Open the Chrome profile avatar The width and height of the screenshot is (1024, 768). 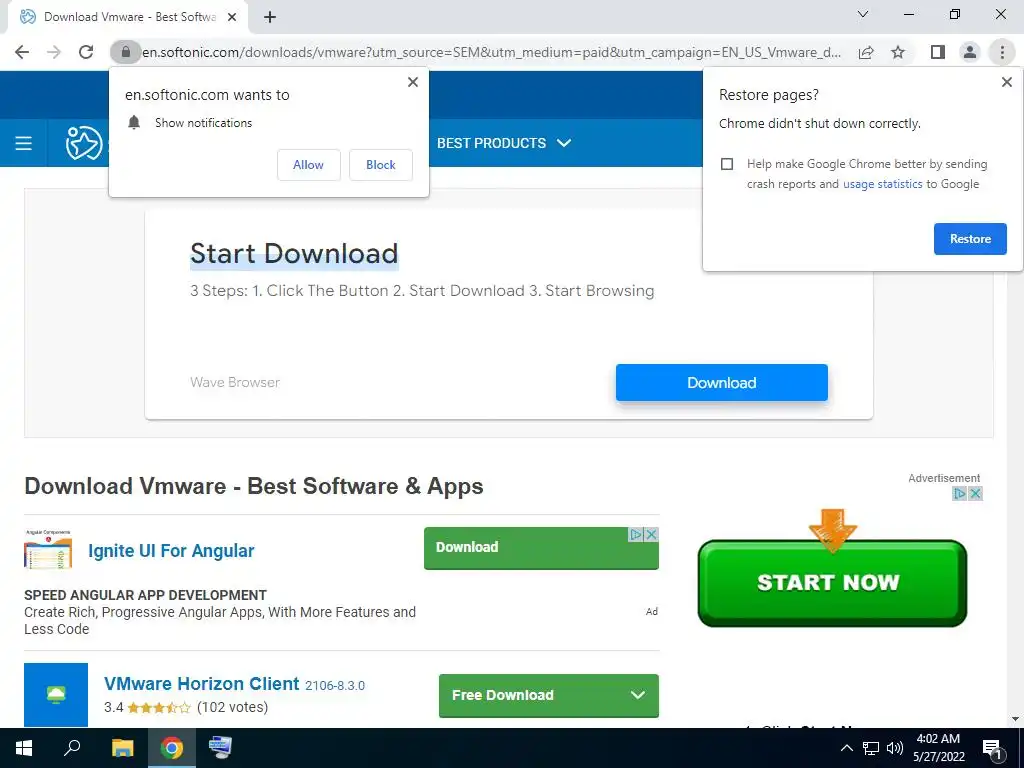point(970,52)
